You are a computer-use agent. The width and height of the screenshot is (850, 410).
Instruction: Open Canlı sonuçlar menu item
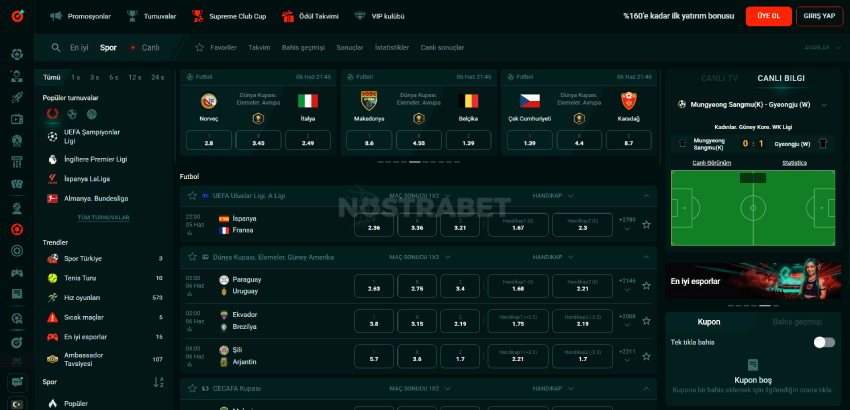442,48
